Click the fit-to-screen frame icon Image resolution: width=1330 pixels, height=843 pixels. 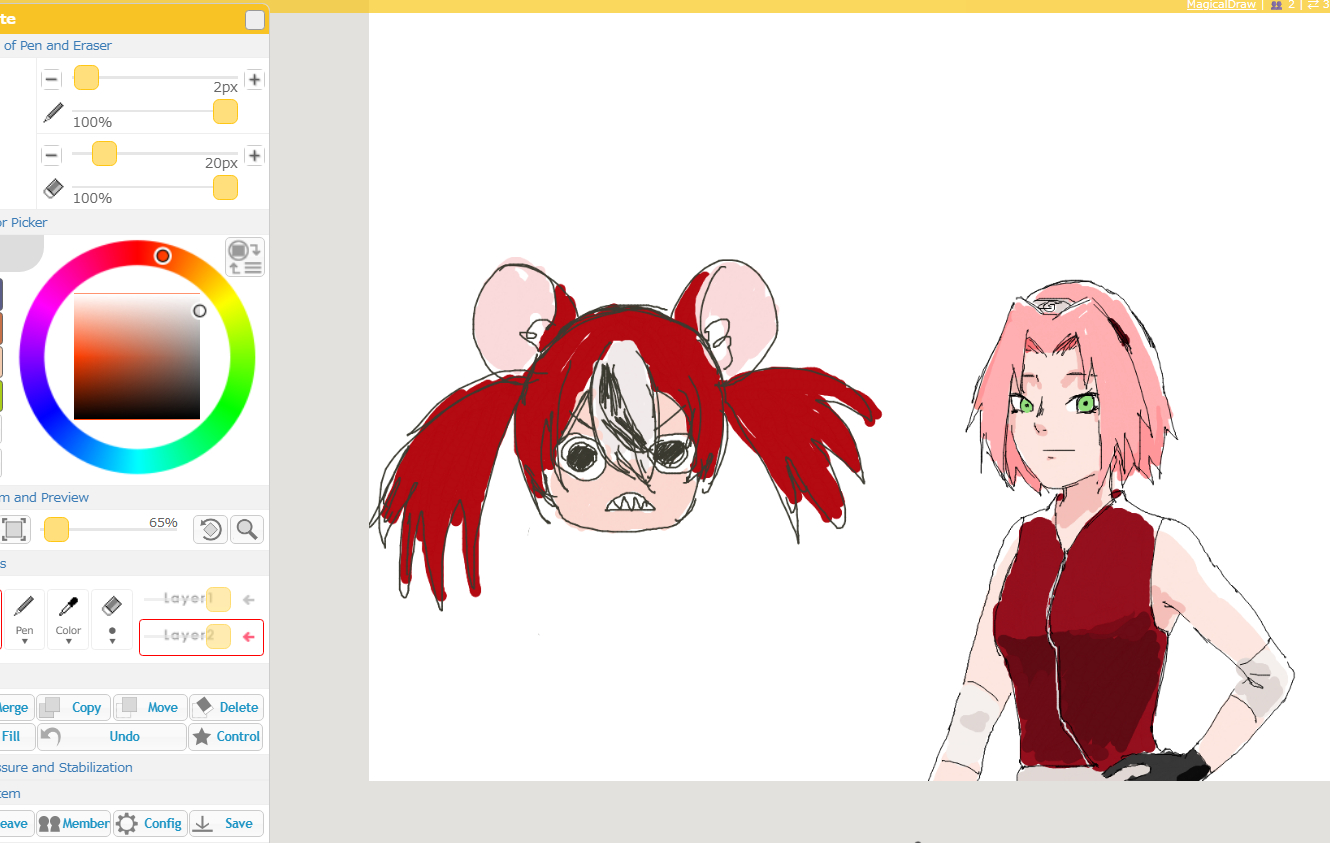(14, 529)
